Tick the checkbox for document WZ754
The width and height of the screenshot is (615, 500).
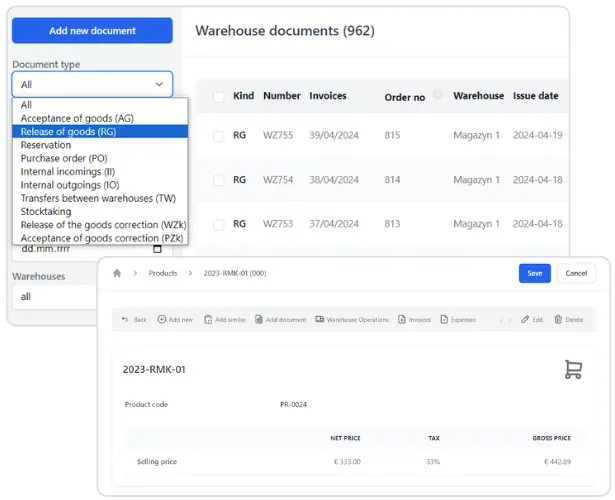coord(219,180)
